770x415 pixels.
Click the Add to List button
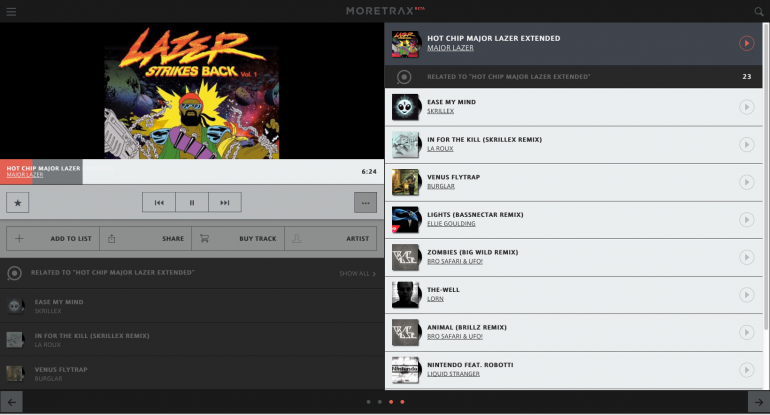pyautogui.click(x=53, y=239)
